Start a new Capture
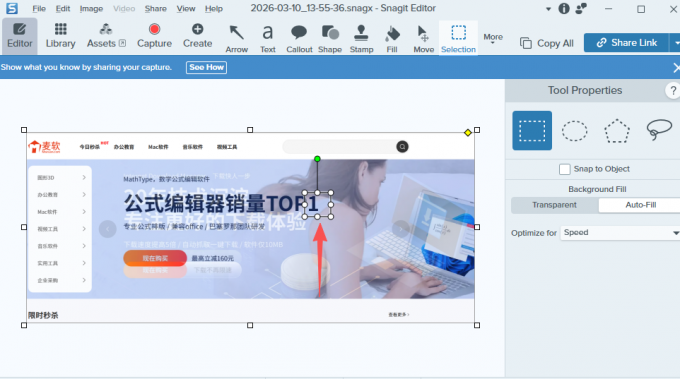The image size is (680, 379). [154, 36]
